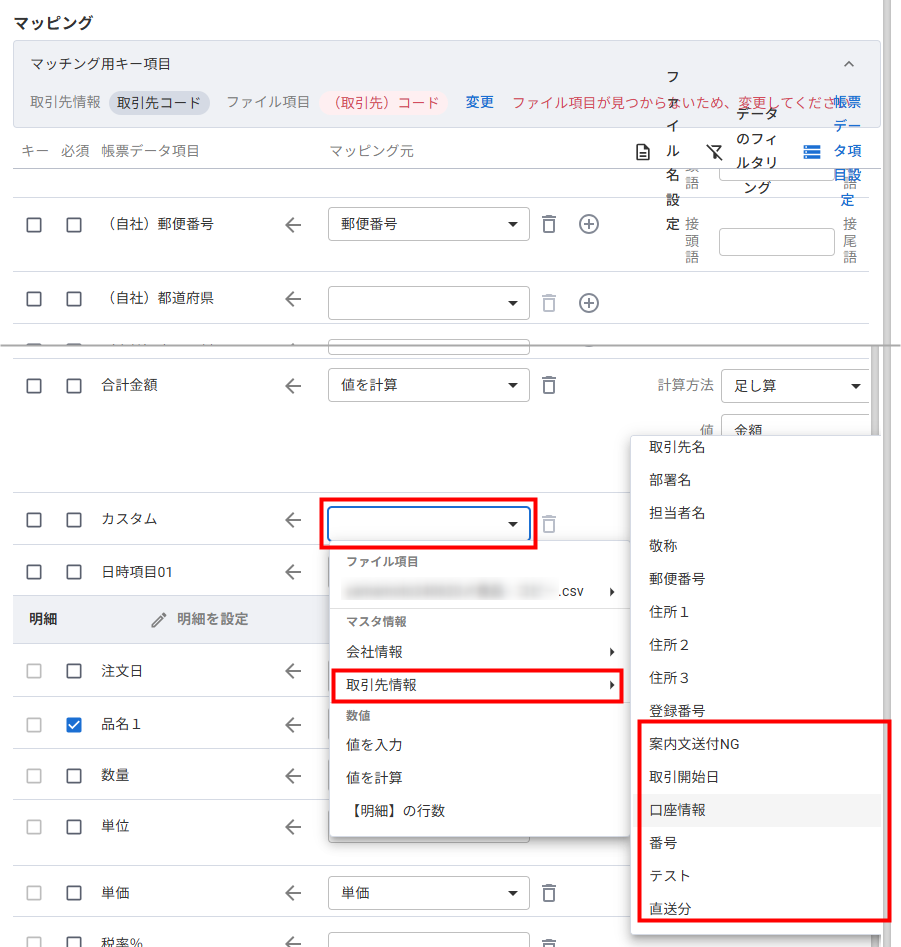
Task: Click the plus icon beside 郵便番号 row
Action: tap(589, 224)
